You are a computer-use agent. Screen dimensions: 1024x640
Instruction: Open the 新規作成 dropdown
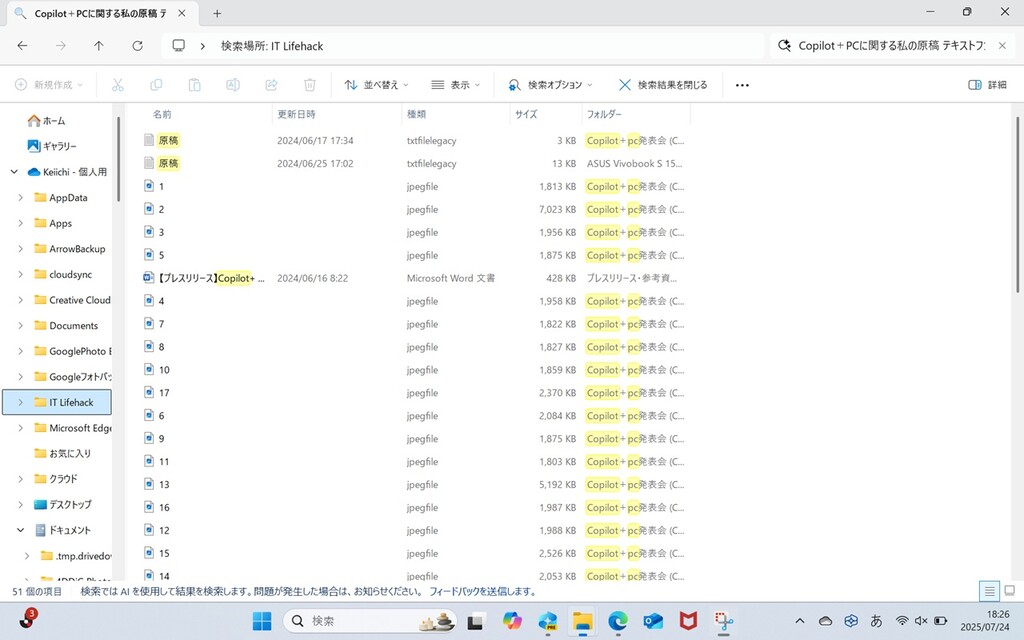coord(49,85)
